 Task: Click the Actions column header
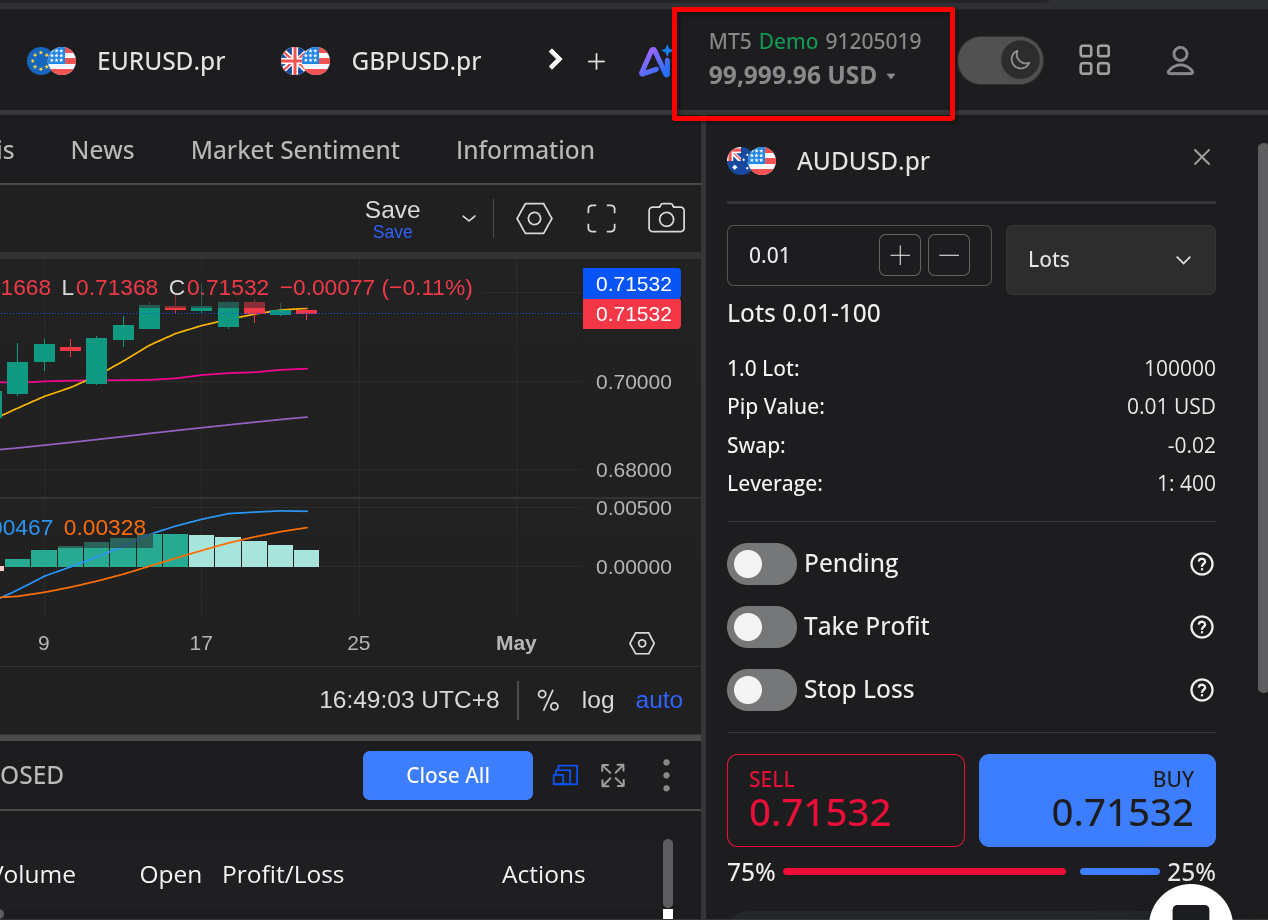tap(543, 875)
